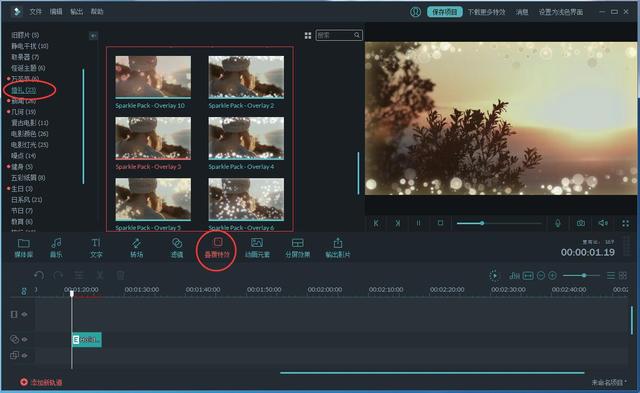640x393 pixels.
Task: Switch timeline to grid track view
Action: point(623,276)
